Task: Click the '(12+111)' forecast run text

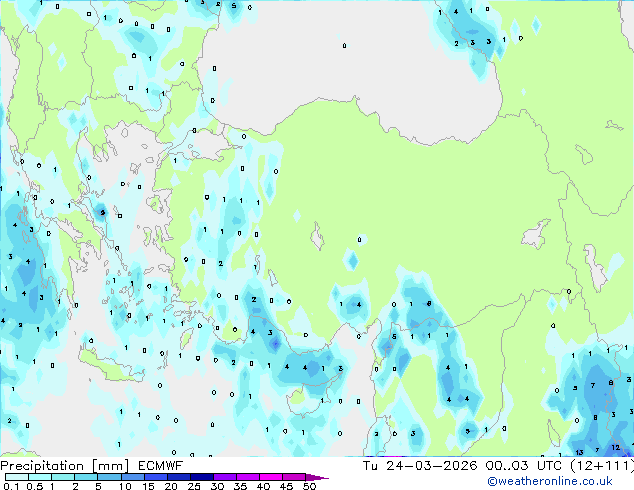Action: pyautogui.click(x=602, y=466)
